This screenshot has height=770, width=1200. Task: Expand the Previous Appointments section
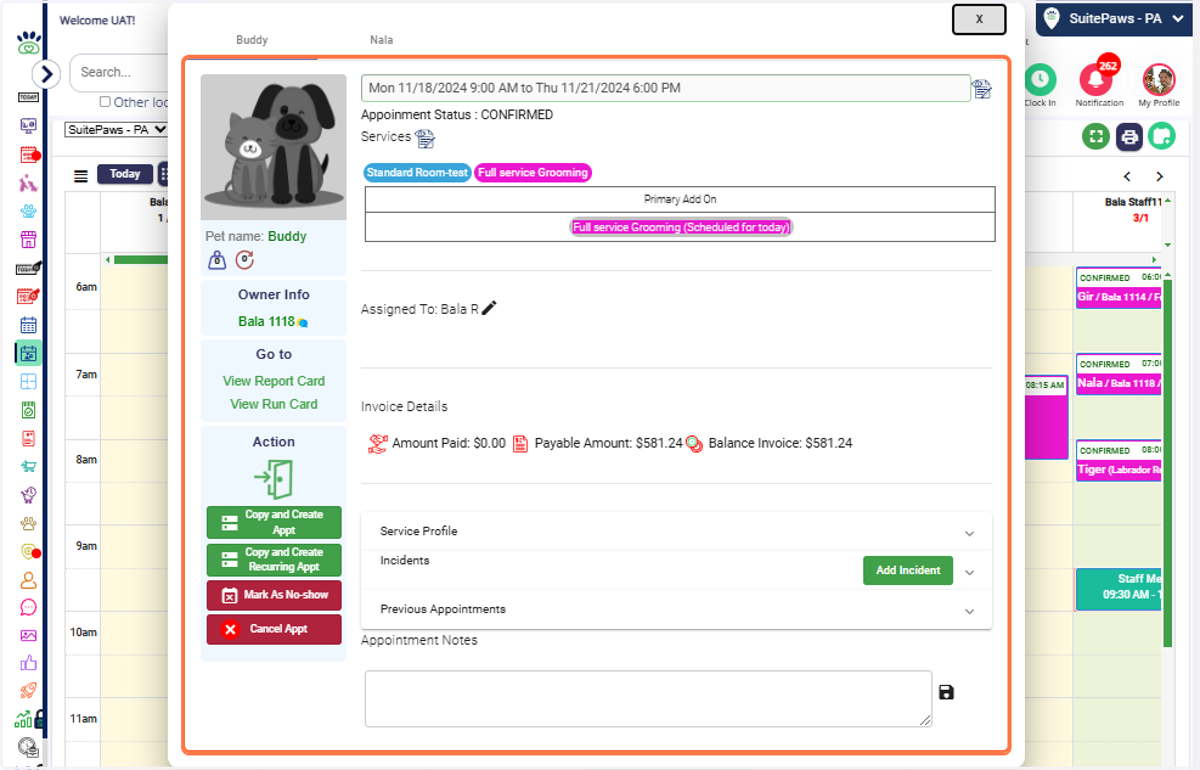click(x=676, y=609)
